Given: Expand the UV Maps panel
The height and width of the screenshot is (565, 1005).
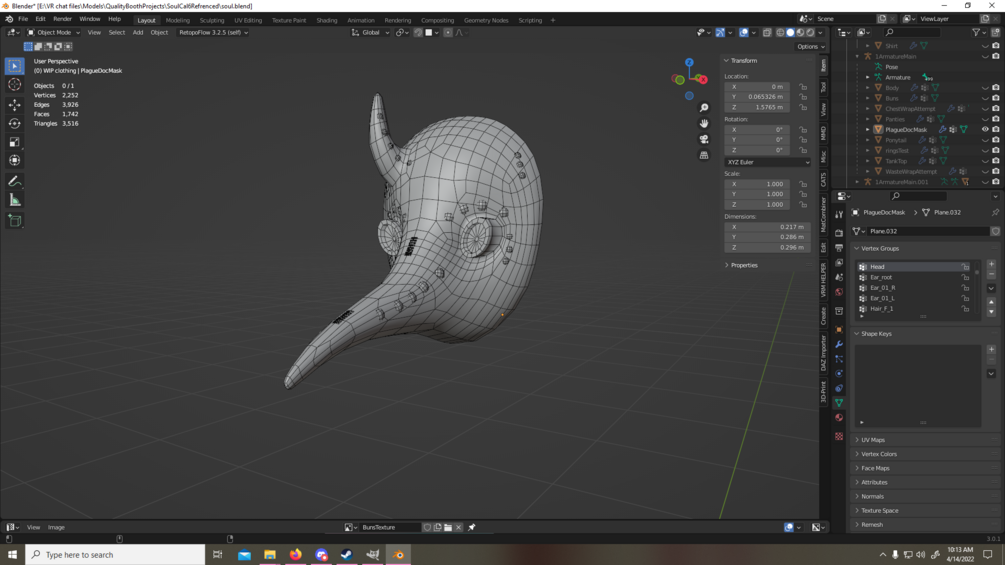Looking at the screenshot, I should pyautogui.click(x=873, y=440).
